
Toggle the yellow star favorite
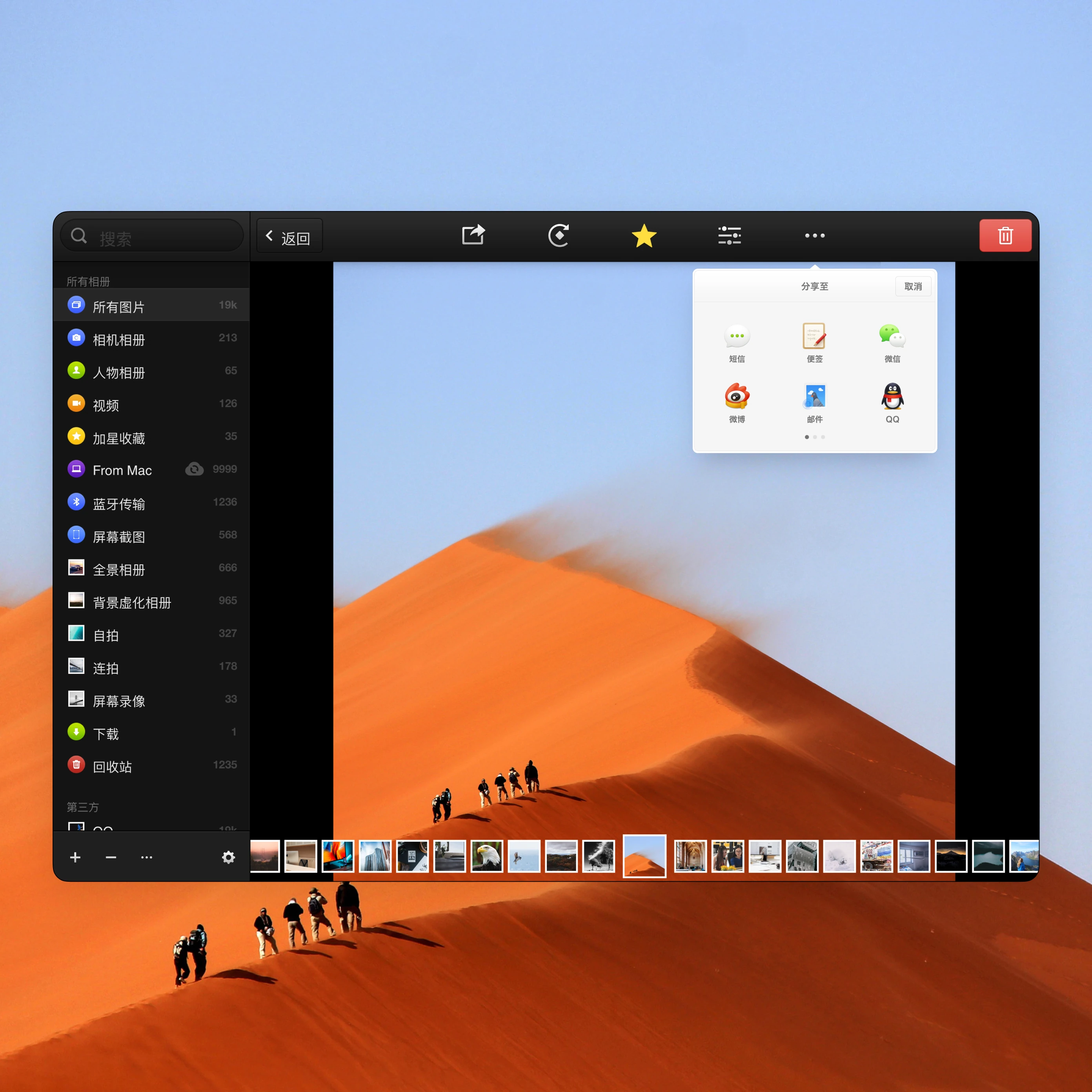point(644,236)
